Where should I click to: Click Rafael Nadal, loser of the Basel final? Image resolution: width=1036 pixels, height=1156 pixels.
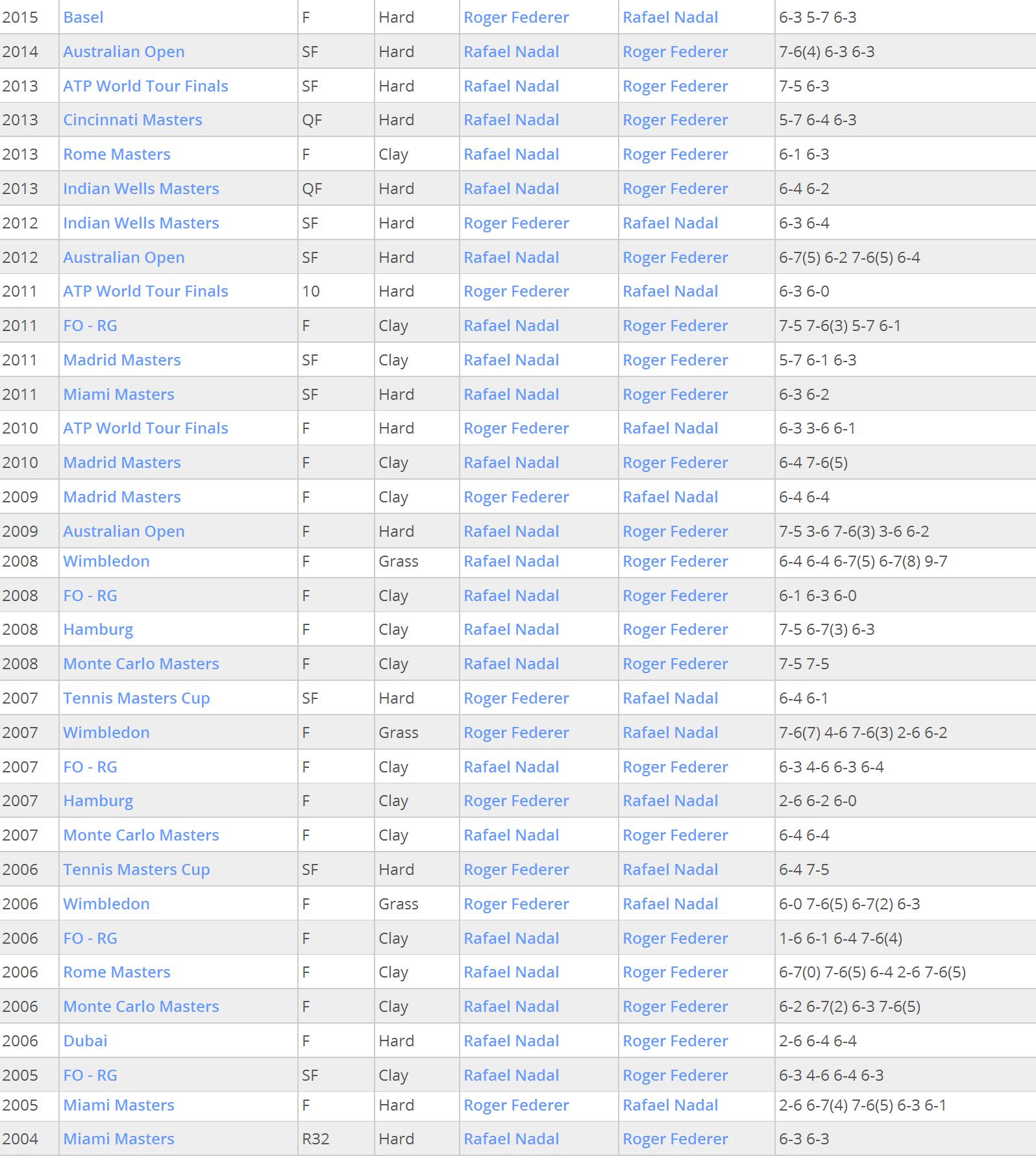671,18
